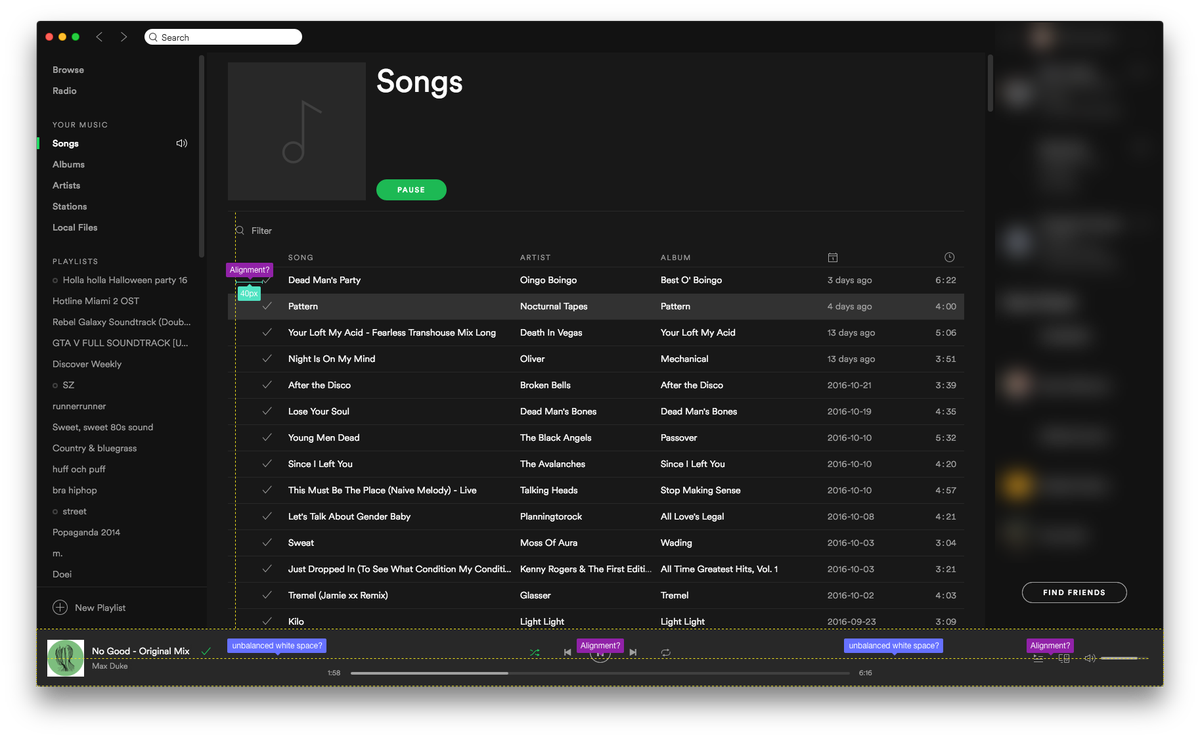
Task: Open the runnerrunner playlist
Action: [x=79, y=406]
